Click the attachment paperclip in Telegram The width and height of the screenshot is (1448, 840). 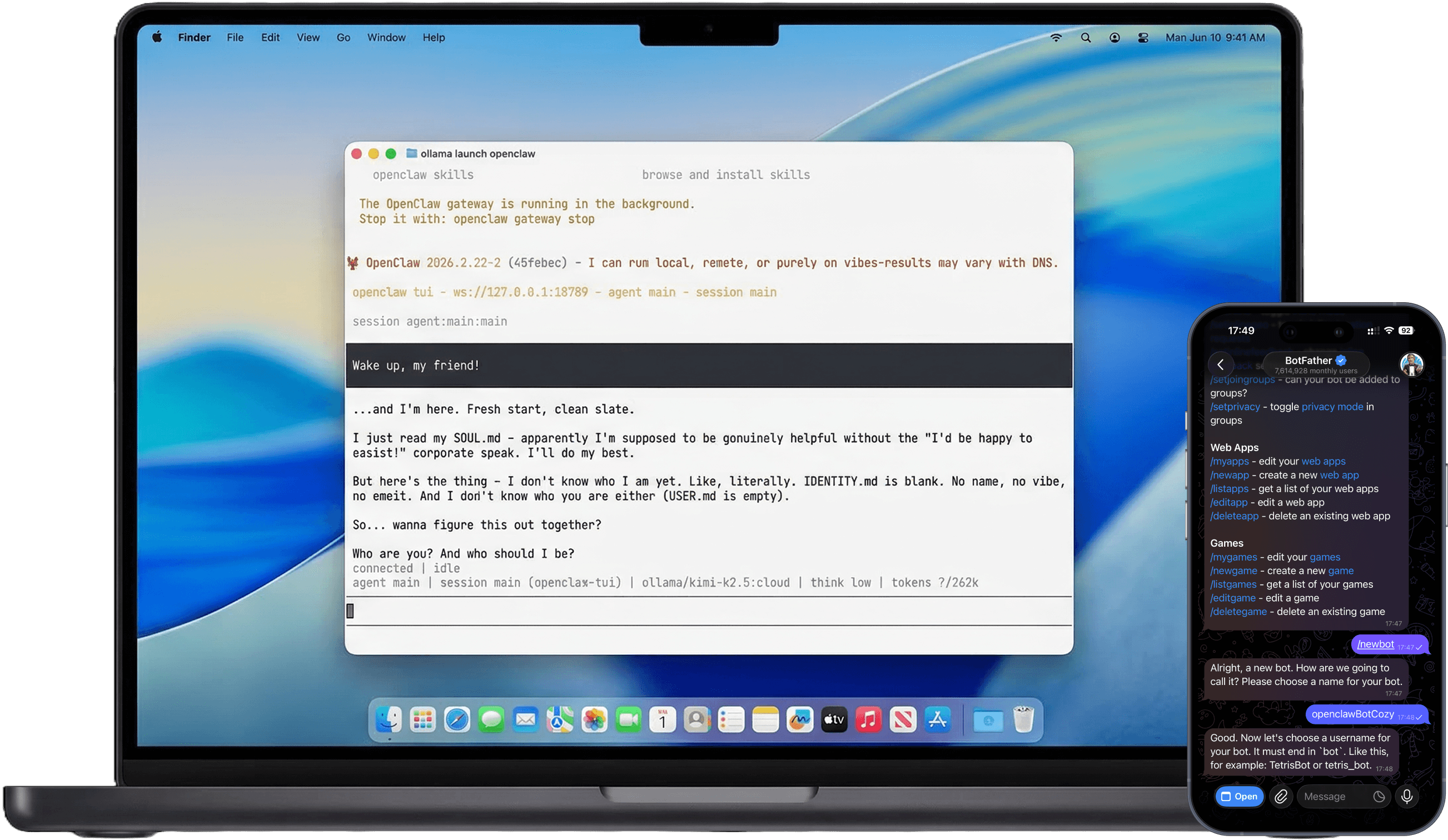point(1281,796)
